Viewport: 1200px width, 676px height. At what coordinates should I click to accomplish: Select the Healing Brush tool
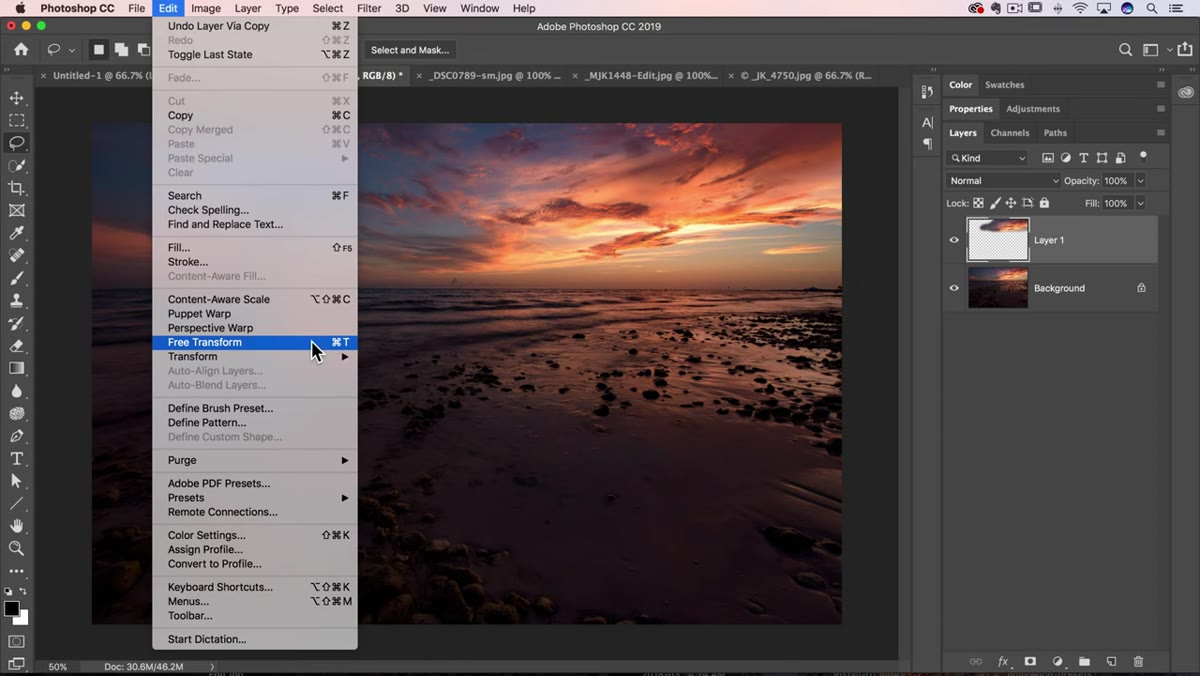pos(17,256)
